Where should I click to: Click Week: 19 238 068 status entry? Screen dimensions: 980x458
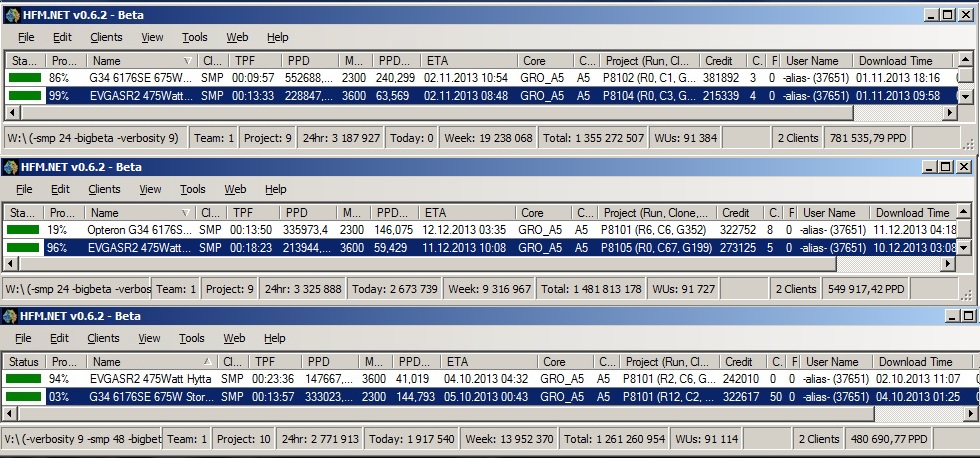(488, 138)
